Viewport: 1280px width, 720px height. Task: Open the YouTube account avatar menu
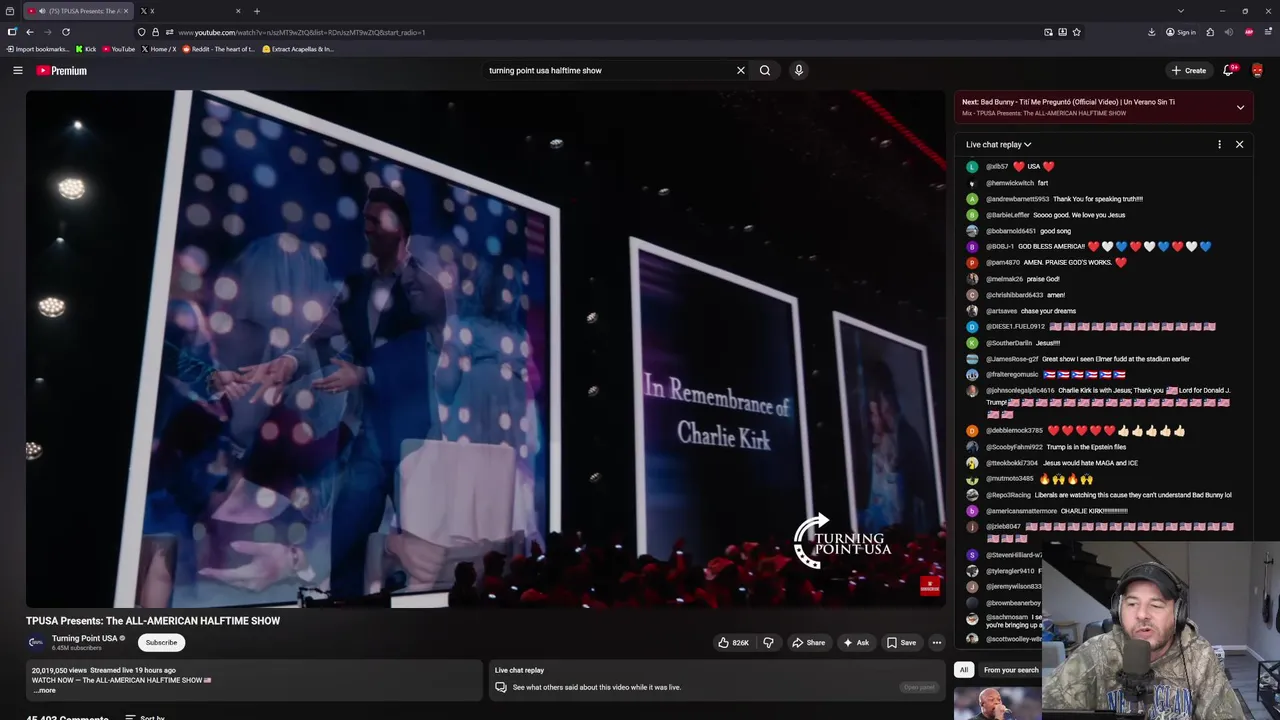tap(1257, 70)
